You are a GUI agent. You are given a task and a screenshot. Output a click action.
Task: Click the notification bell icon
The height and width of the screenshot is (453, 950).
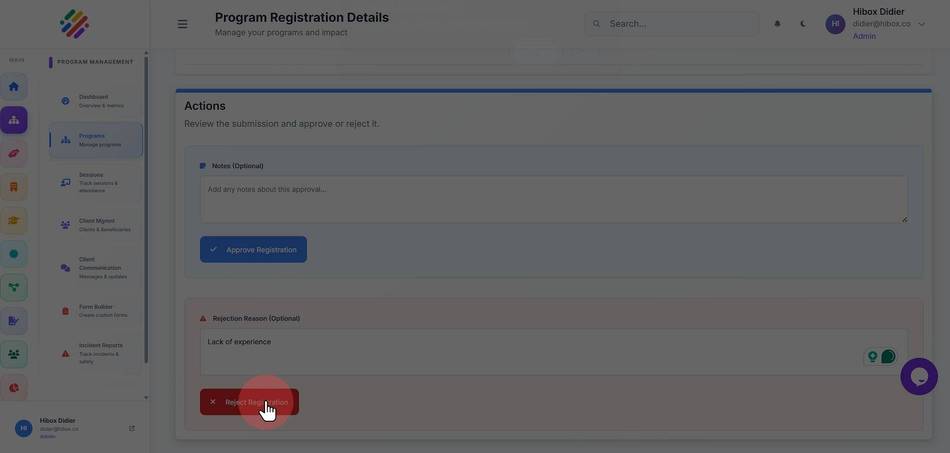point(777,24)
